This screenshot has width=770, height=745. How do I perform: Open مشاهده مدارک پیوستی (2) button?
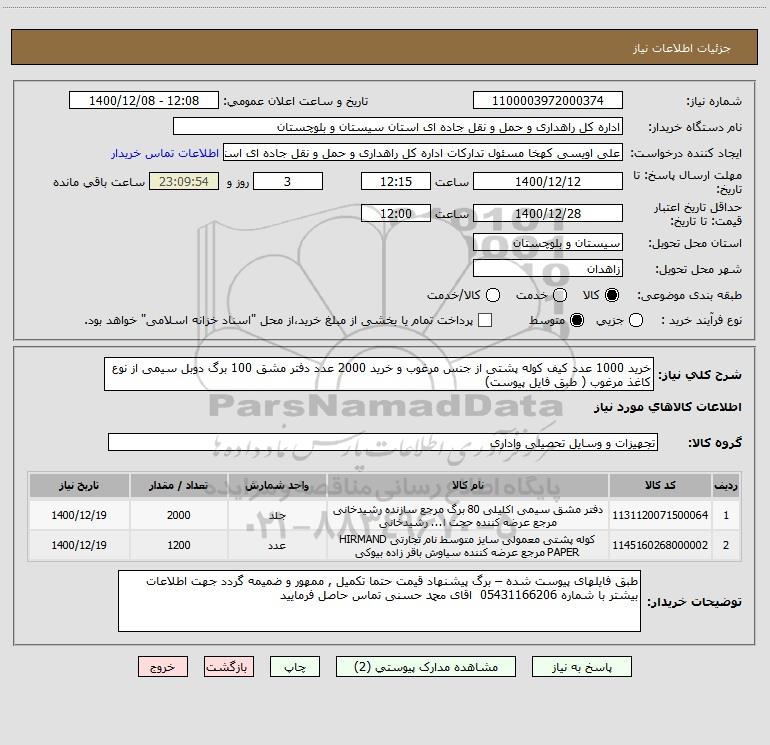426,667
